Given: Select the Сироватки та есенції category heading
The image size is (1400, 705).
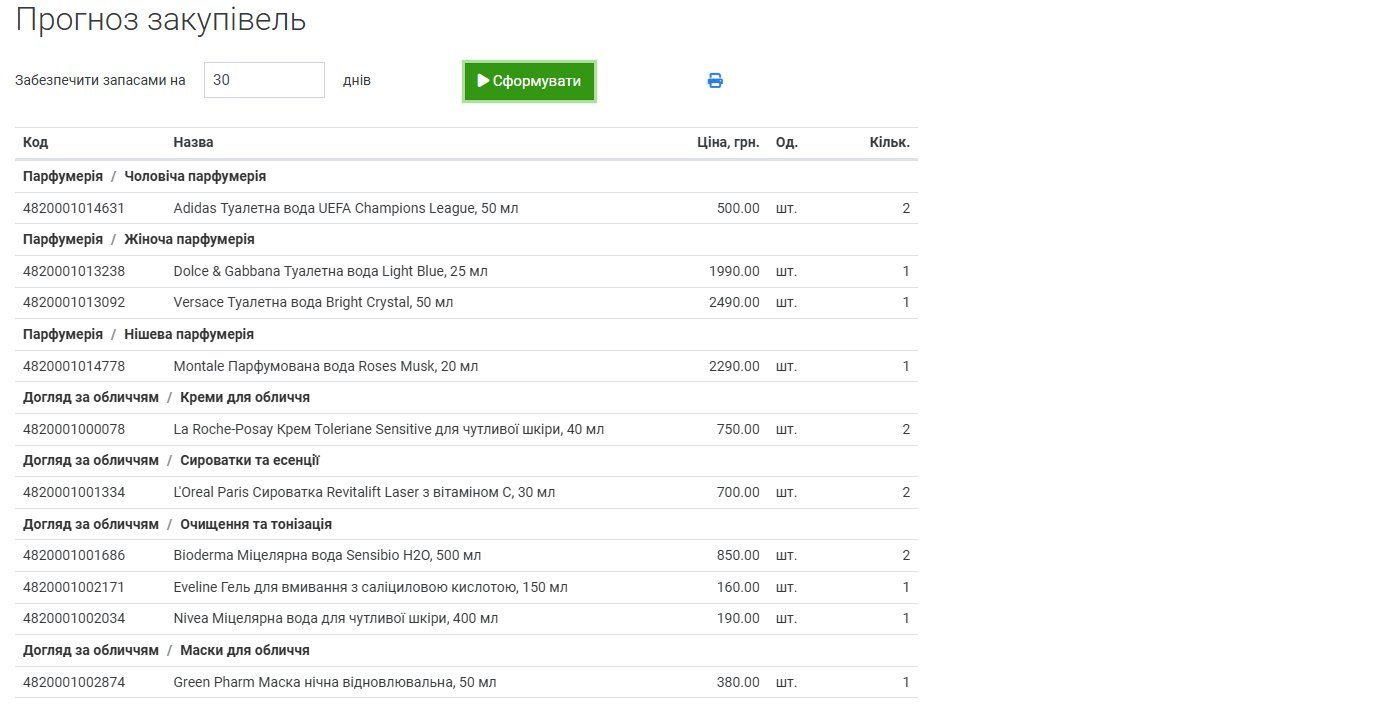Looking at the screenshot, I should tap(250, 460).
